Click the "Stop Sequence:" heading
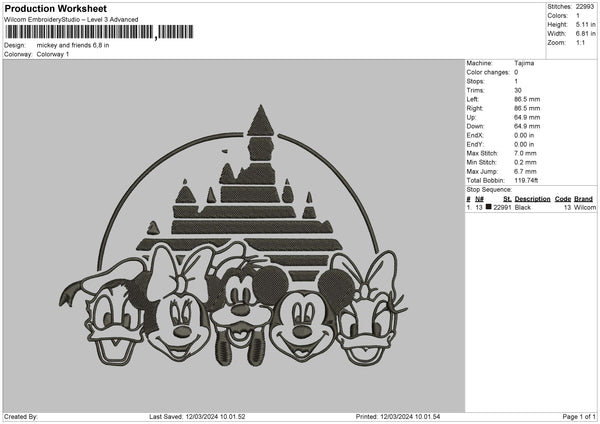Image resolution: width=600 pixels, height=424 pixels. click(x=489, y=189)
